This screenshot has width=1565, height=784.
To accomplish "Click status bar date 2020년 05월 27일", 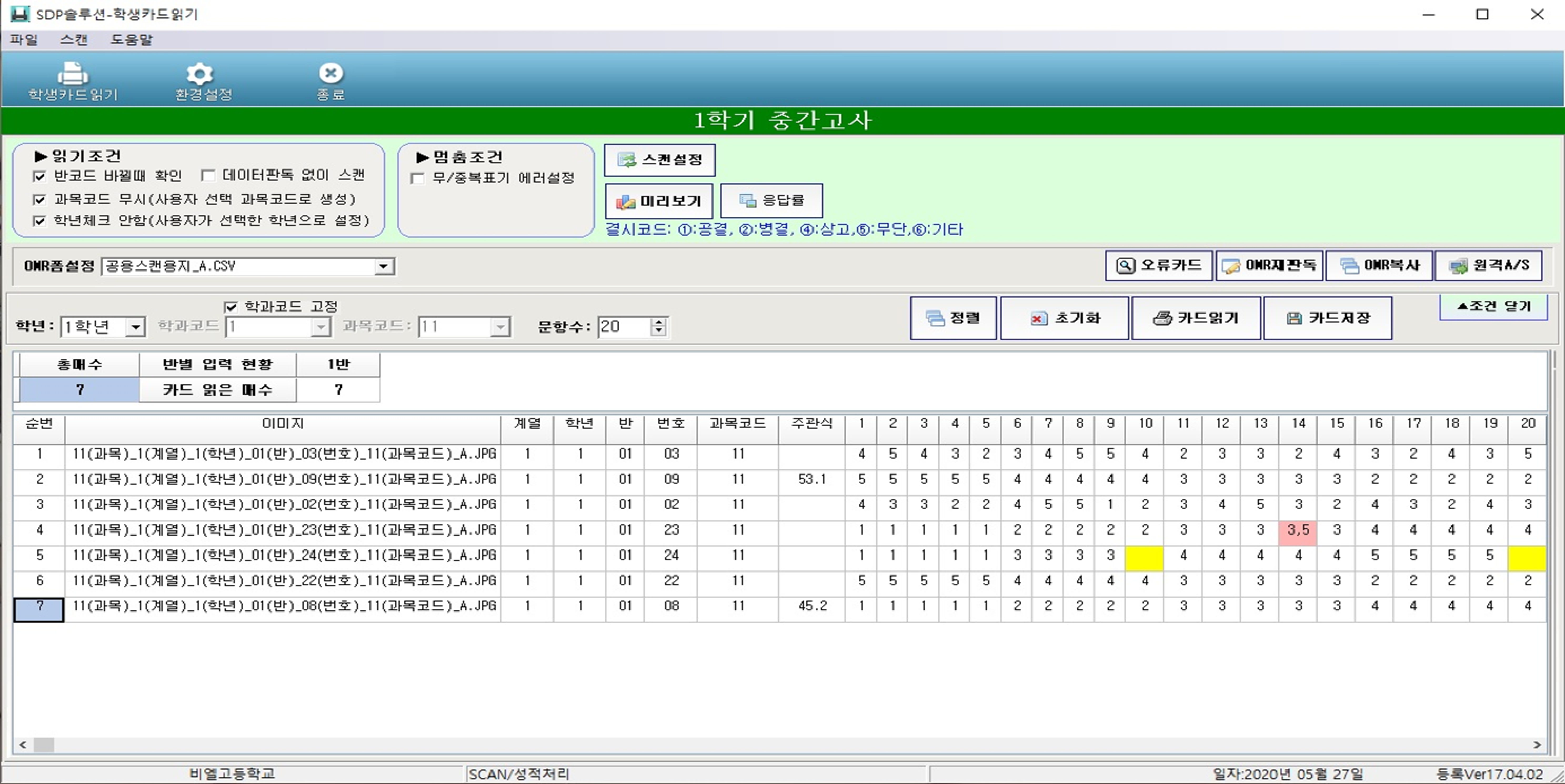I will pyautogui.click(x=1288, y=774).
